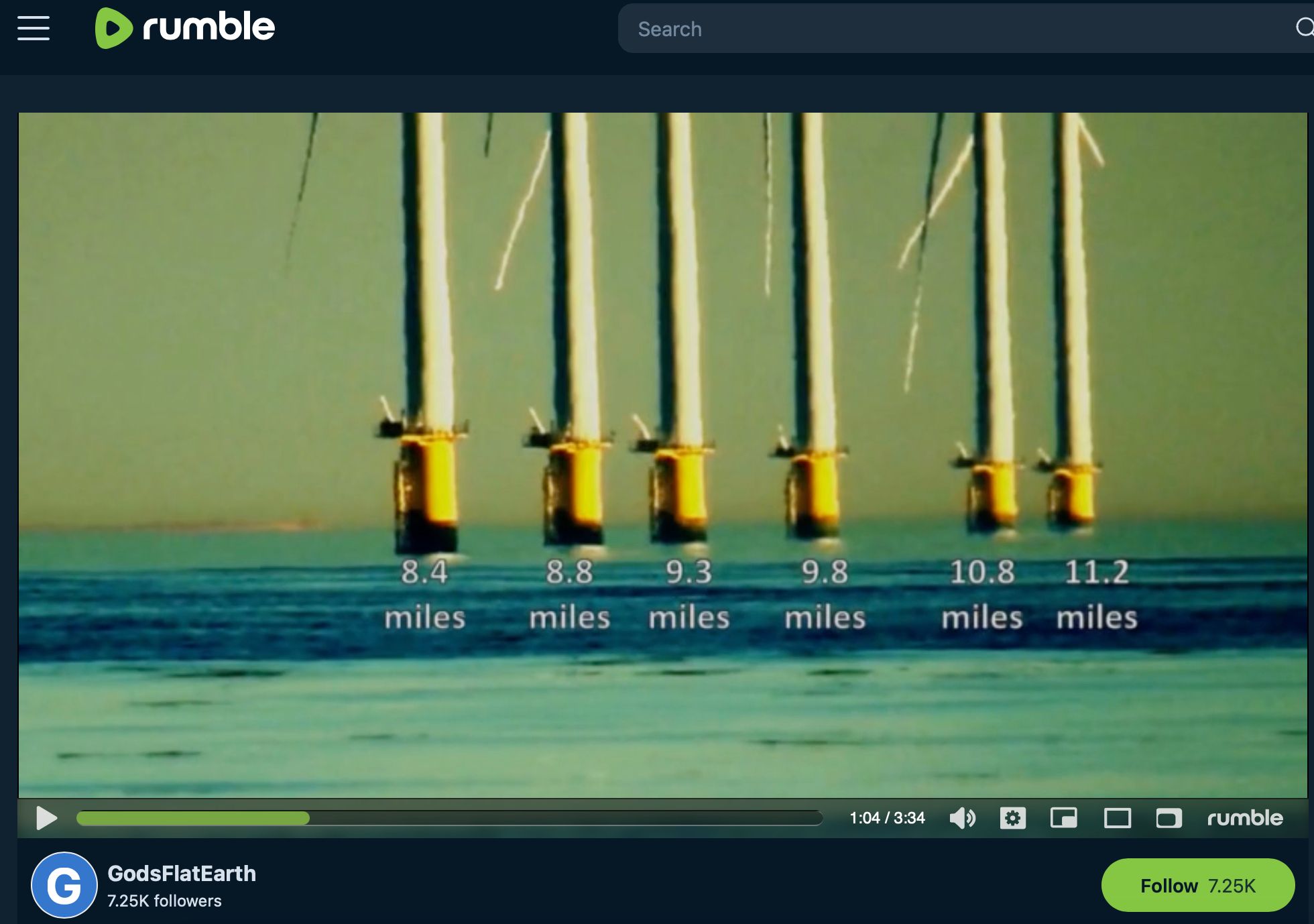Enable picture-in-picture mode
The width and height of the screenshot is (1314, 924).
tap(1063, 818)
